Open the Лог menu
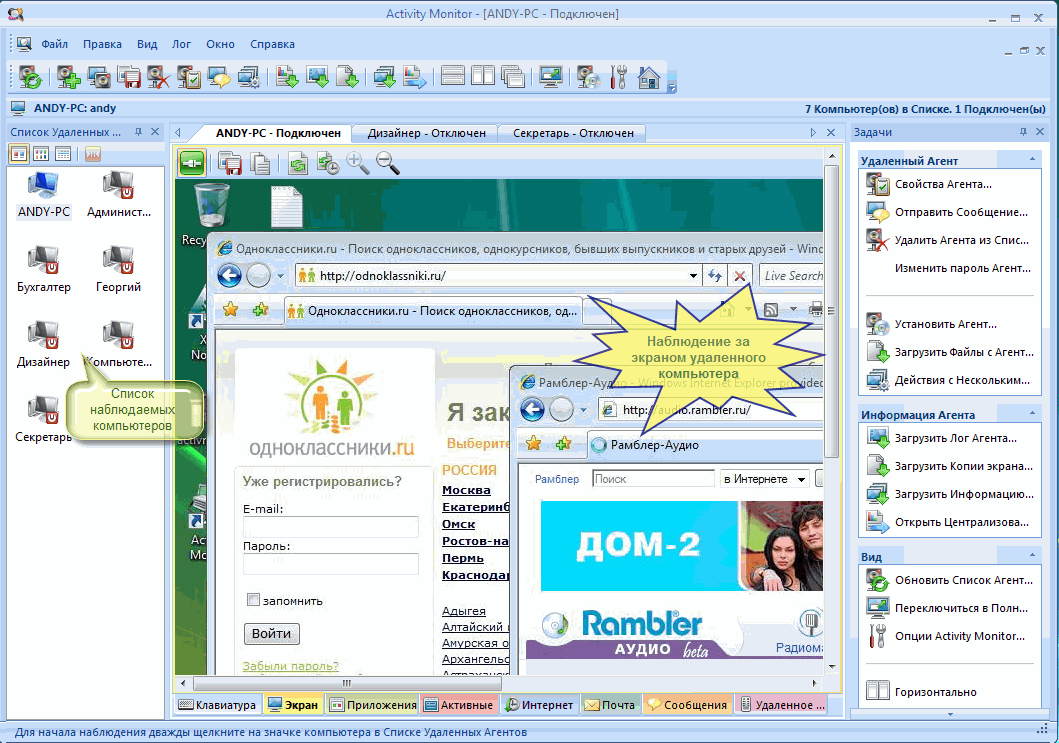Image resolution: width=1059 pixels, height=743 pixels. (x=181, y=44)
